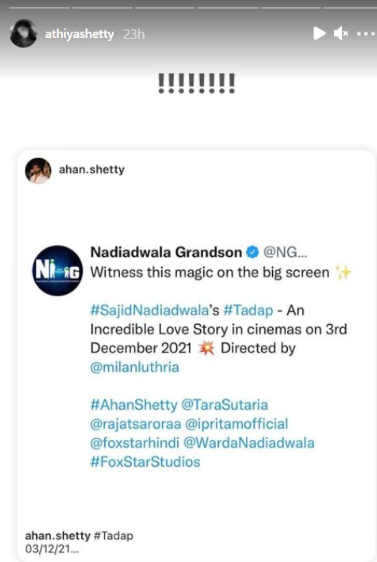This screenshot has width=377, height=562.
Task: Click the play button on story
Action: pyautogui.click(x=319, y=34)
